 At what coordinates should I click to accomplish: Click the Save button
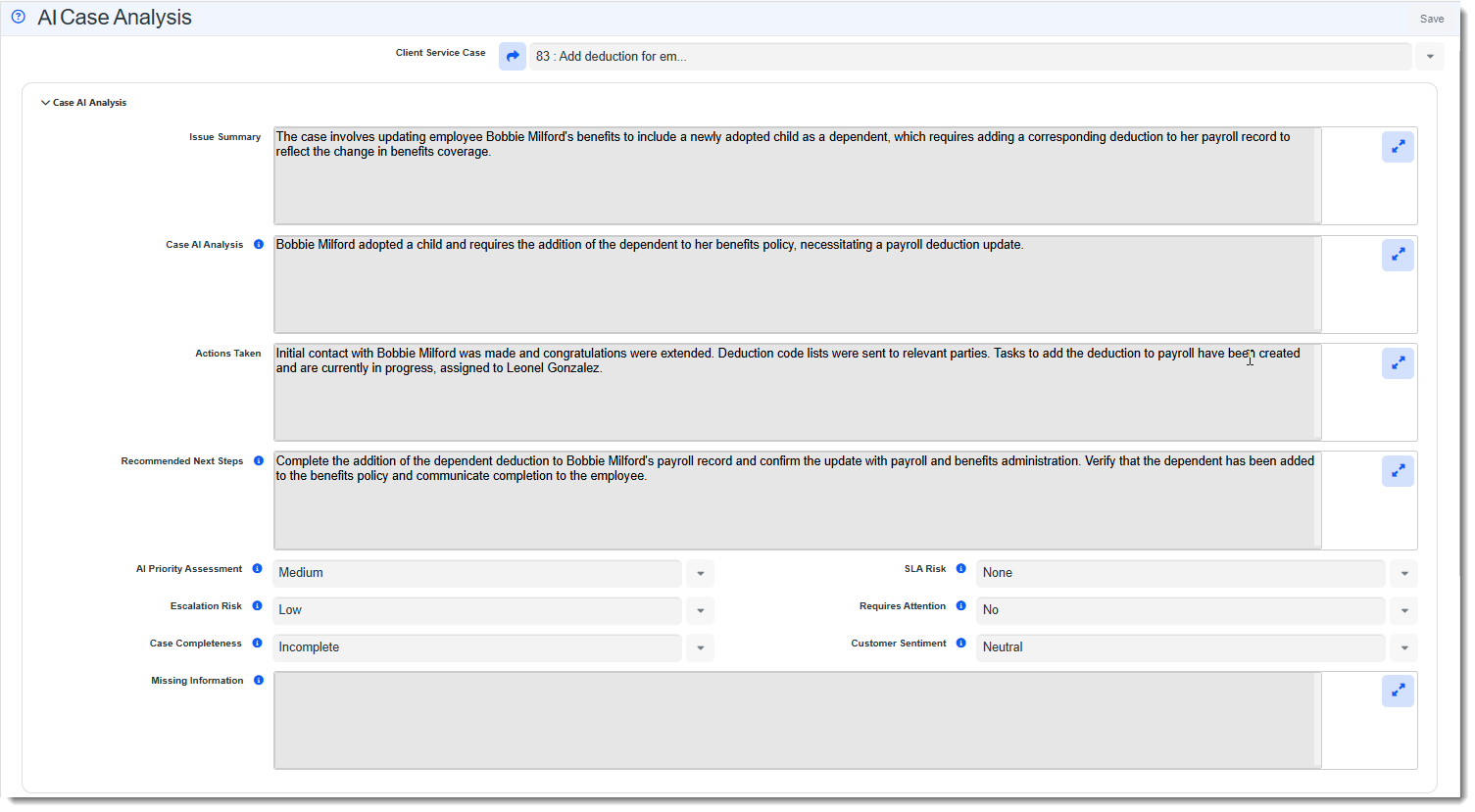click(1432, 19)
